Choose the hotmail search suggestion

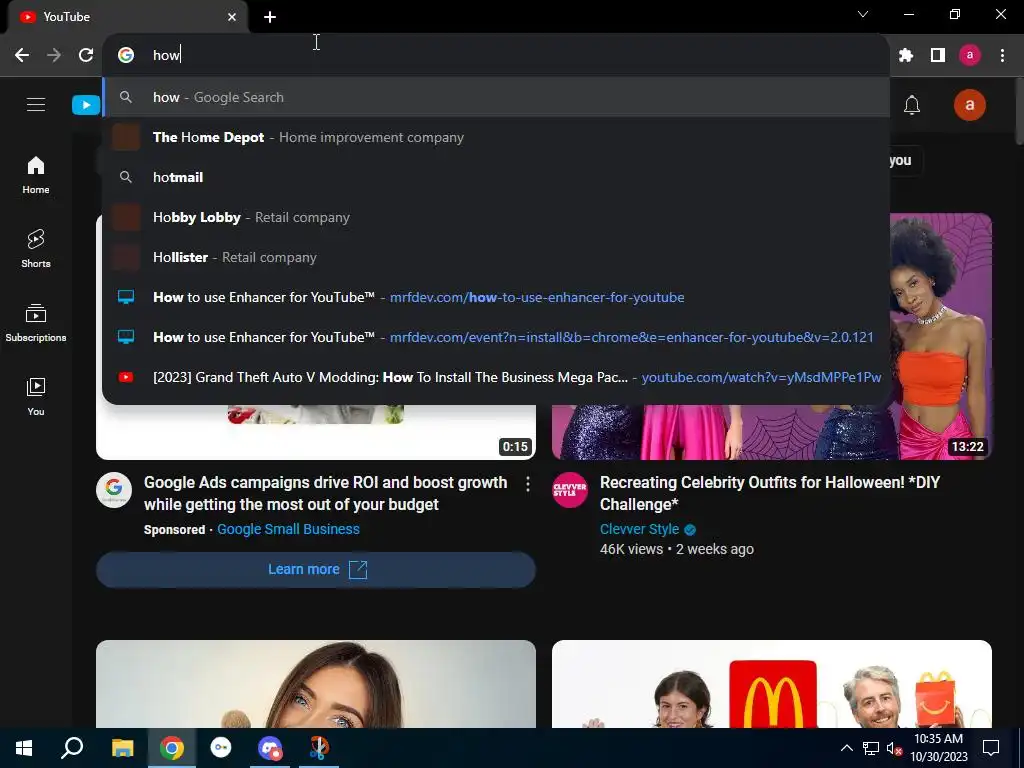pyautogui.click(x=496, y=177)
